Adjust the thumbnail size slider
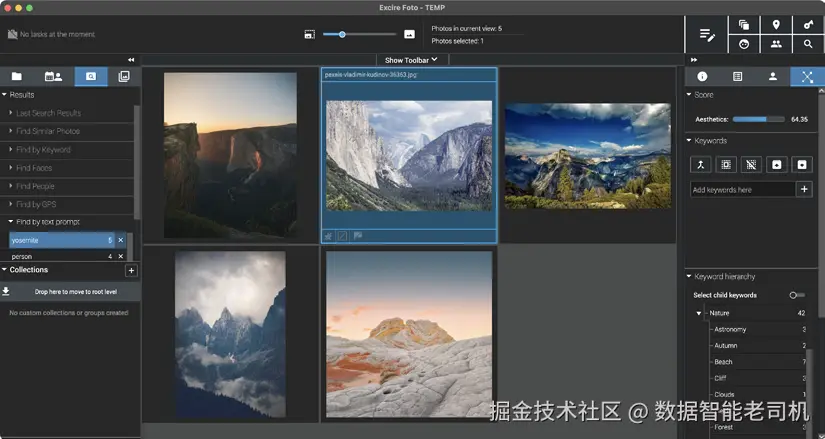Image resolution: width=825 pixels, height=439 pixels. [x=342, y=34]
